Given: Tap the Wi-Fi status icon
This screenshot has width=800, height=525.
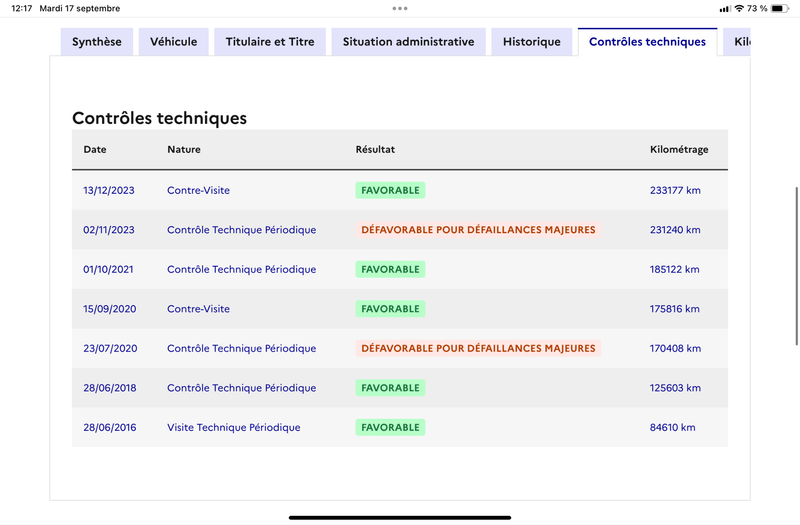Looking at the screenshot, I should pos(739,8).
